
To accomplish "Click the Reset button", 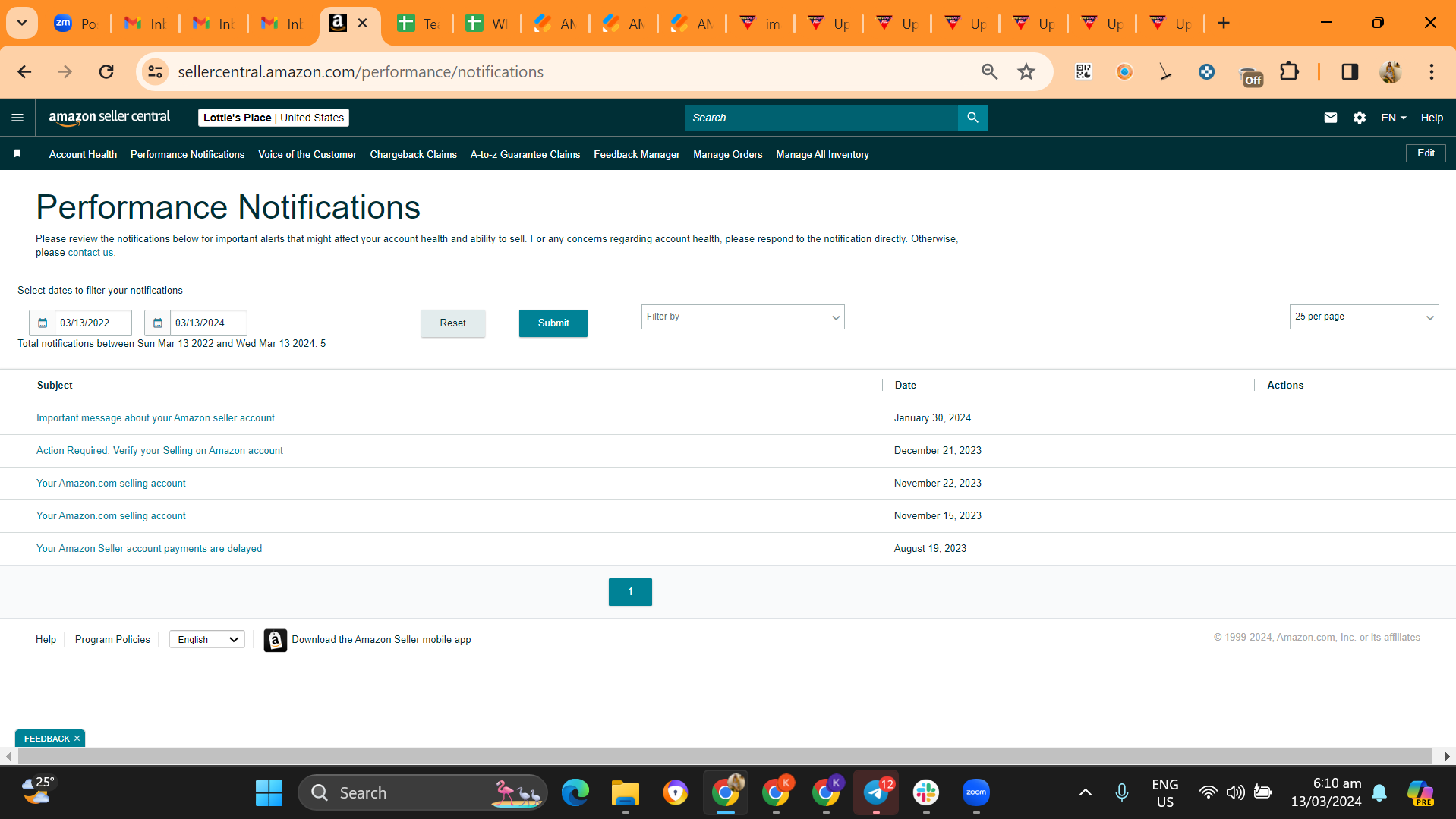I will [x=453, y=323].
